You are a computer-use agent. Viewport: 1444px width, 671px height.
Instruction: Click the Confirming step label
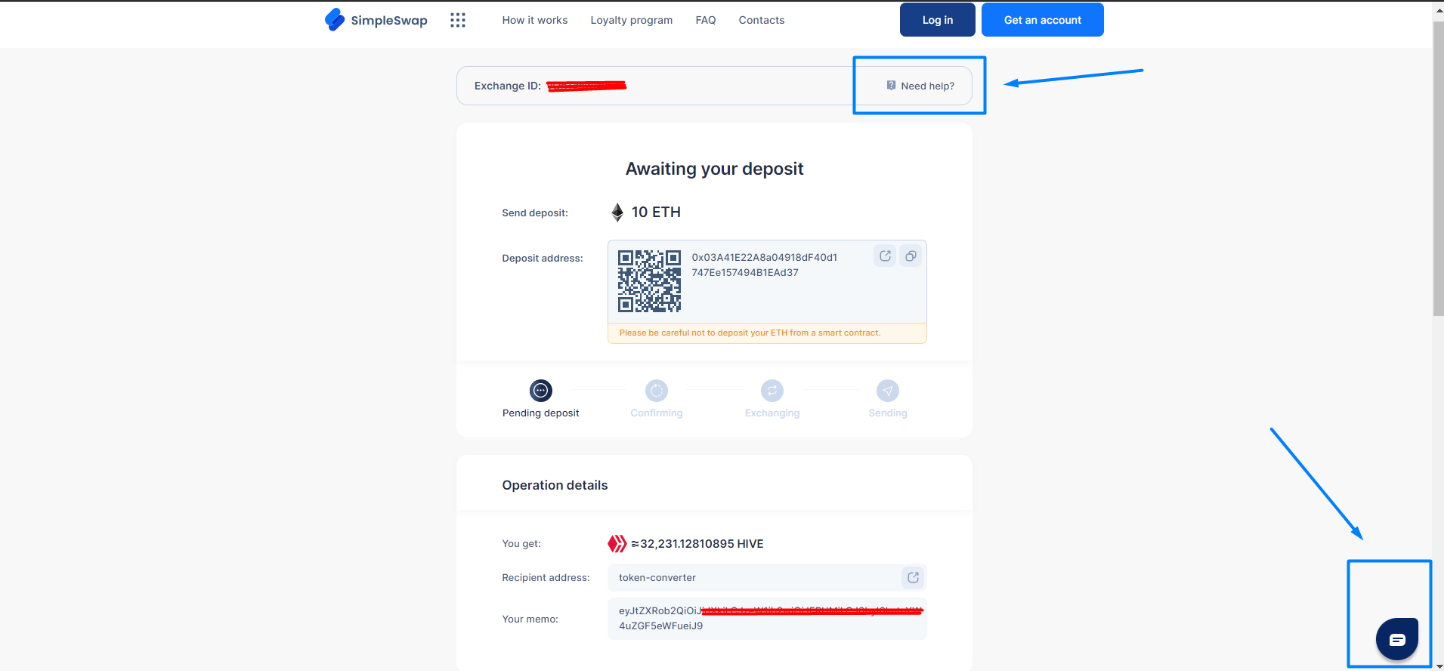[x=656, y=413]
